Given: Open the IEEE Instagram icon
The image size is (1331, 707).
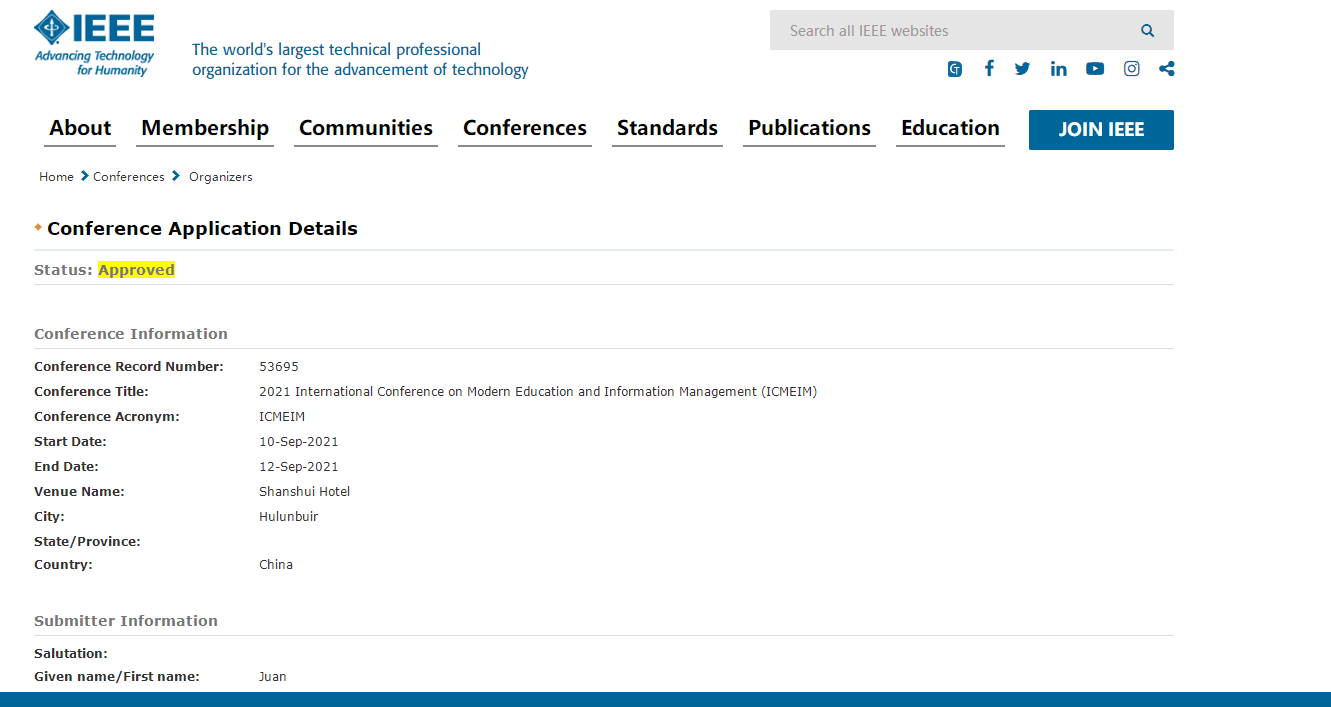Looking at the screenshot, I should pos(1131,69).
